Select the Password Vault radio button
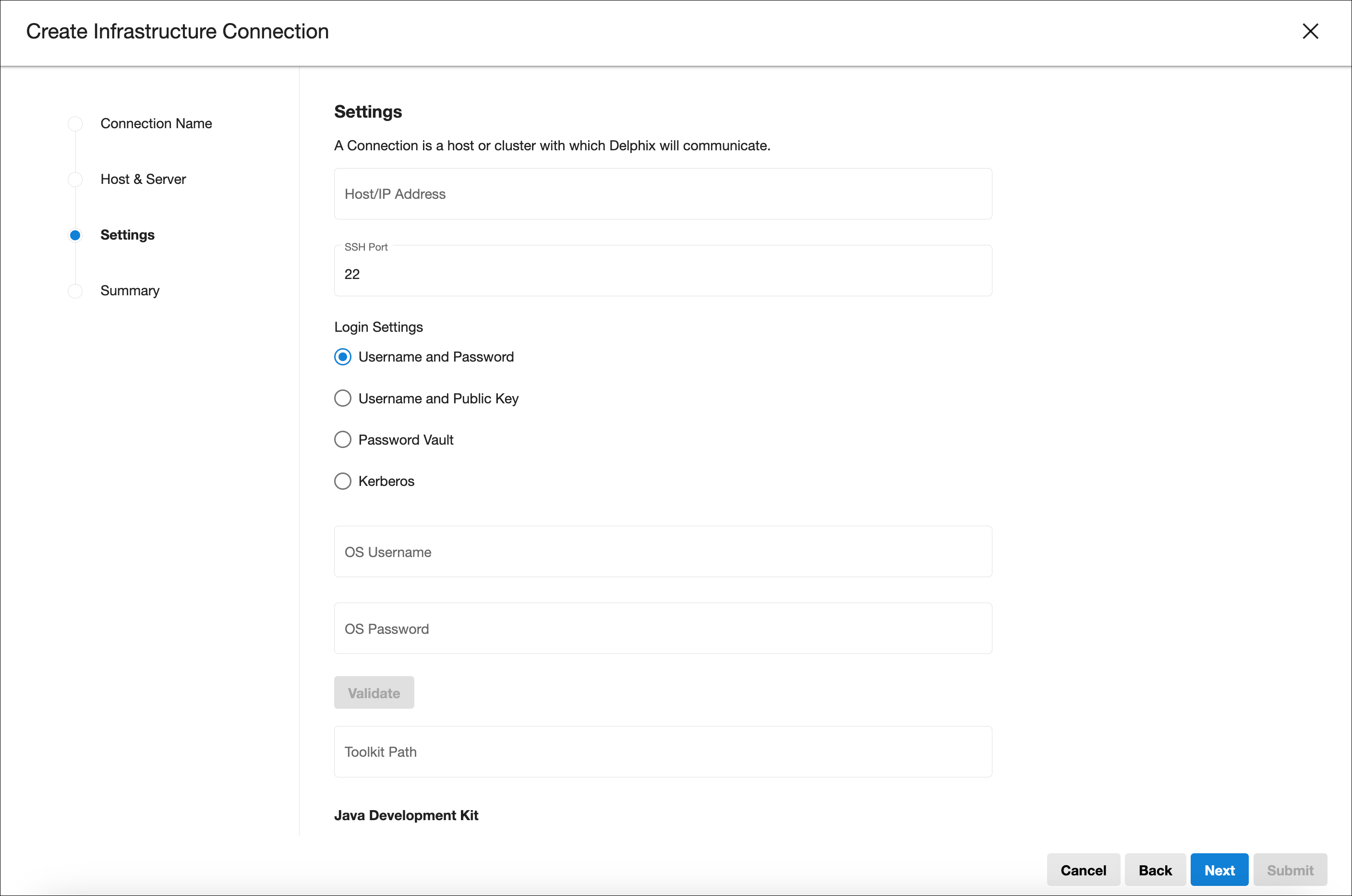Viewport: 1352px width, 896px height. point(343,439)
